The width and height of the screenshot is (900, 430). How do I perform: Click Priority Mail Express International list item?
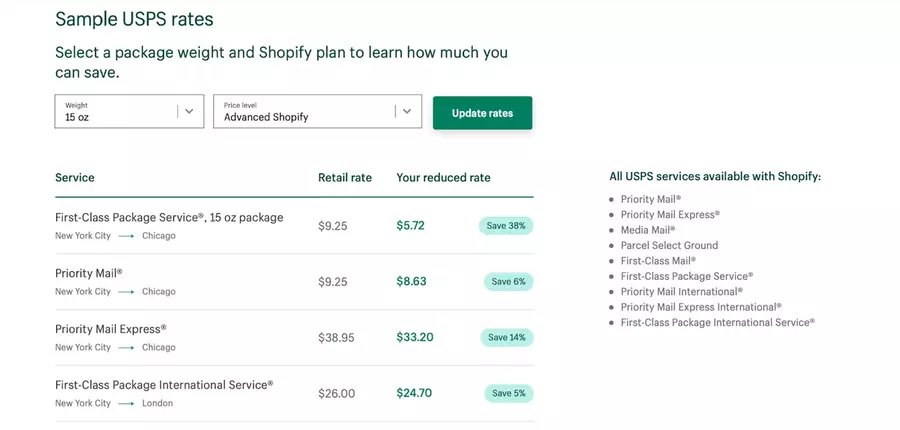[x=700, y=307]
